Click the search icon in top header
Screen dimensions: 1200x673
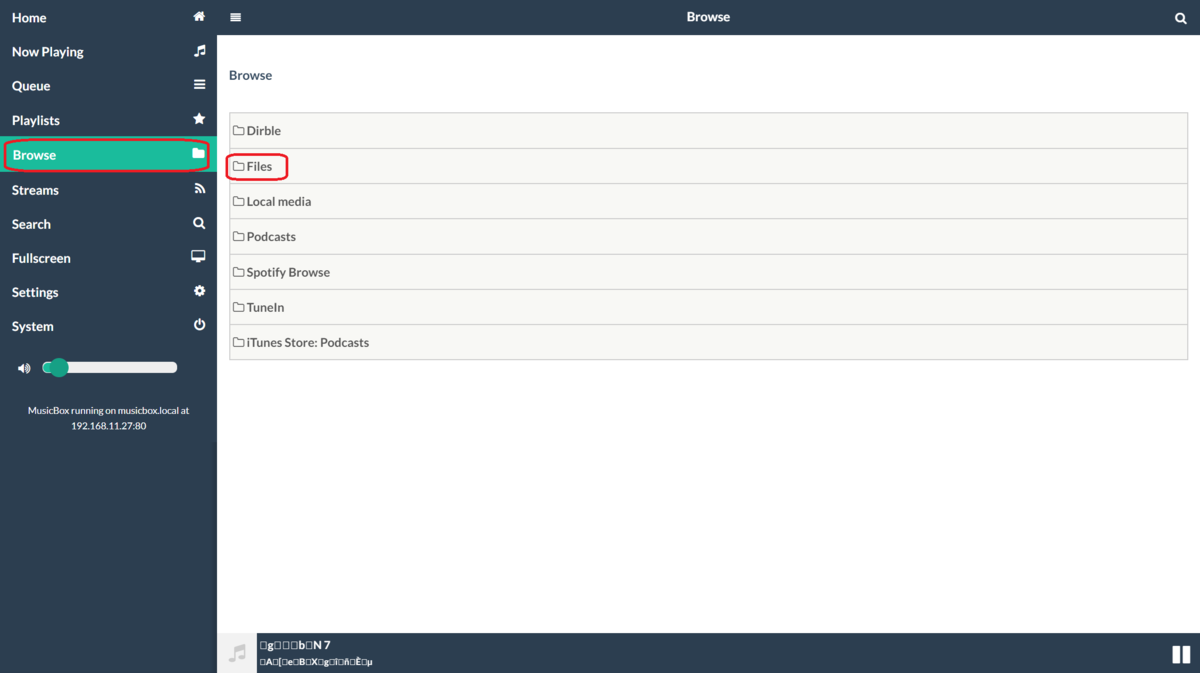1181,18
